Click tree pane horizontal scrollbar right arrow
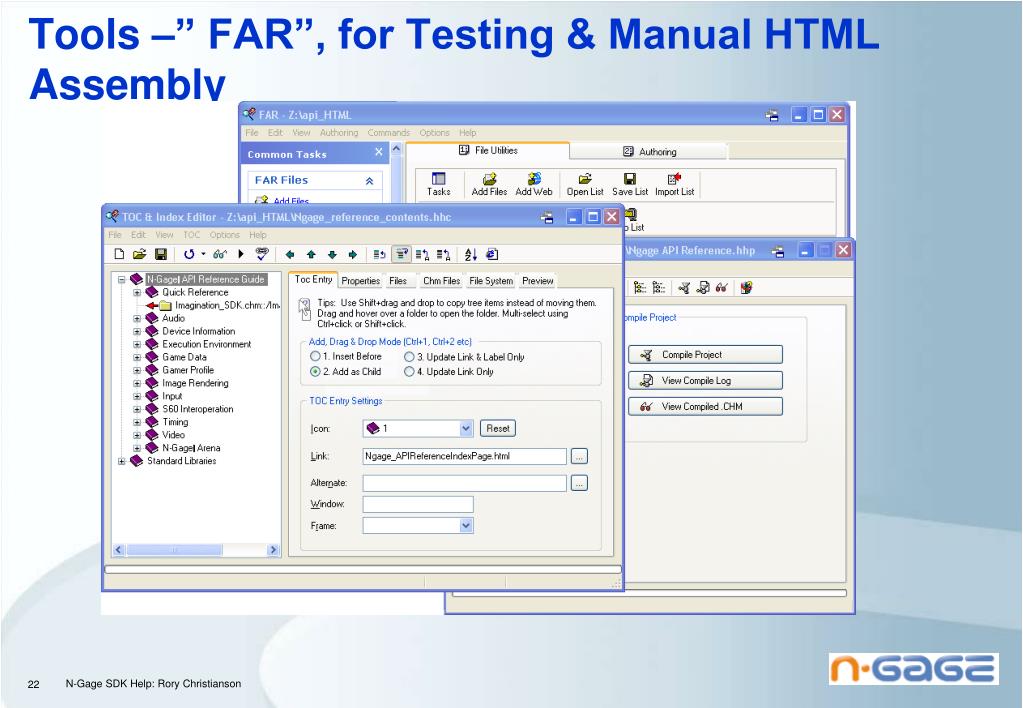 (x=273, y=550)
